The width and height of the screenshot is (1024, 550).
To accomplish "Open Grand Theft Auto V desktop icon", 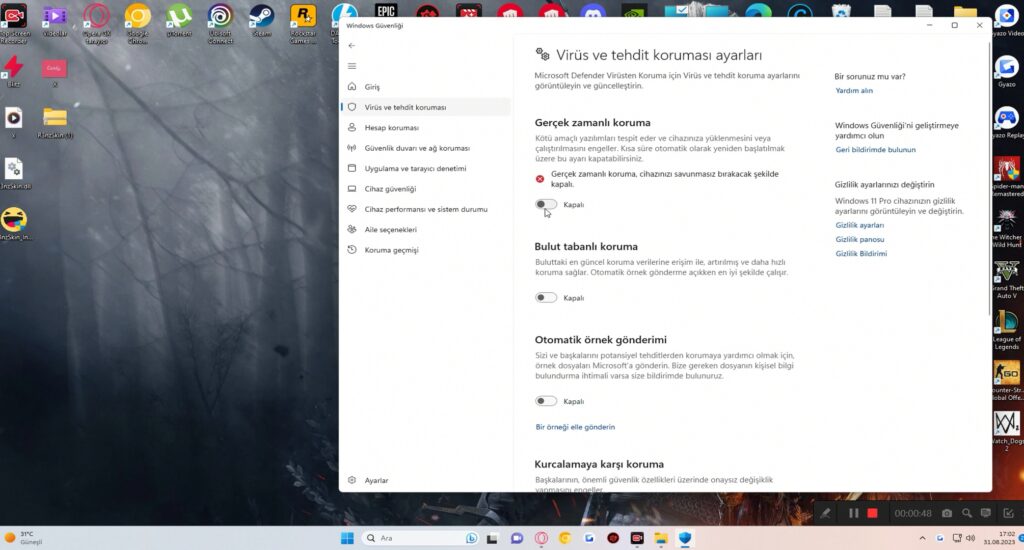I will pos(1007,279).
